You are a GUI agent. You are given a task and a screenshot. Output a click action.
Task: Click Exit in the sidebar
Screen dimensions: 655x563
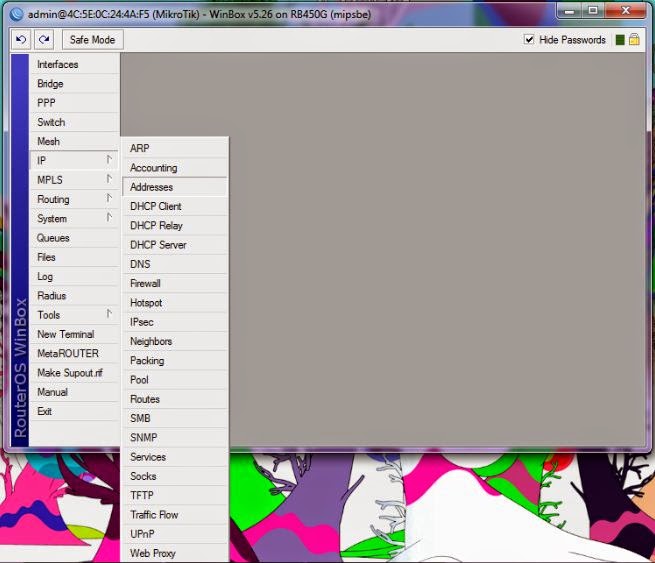pyautogui.click(x=75, y=411)
